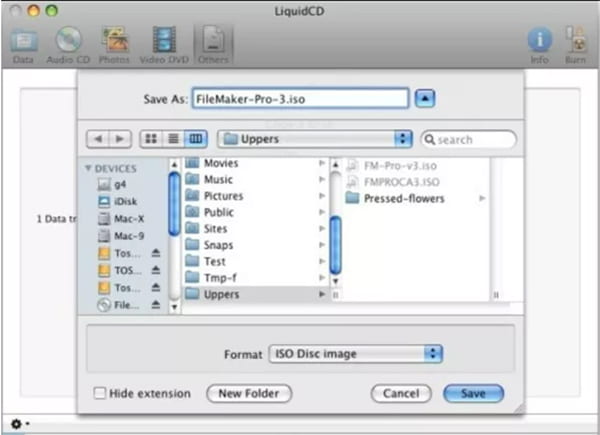Expand Pressed-flowers with its arrow
This screenshot has height=435, width=600.
(x=482, y=198)
